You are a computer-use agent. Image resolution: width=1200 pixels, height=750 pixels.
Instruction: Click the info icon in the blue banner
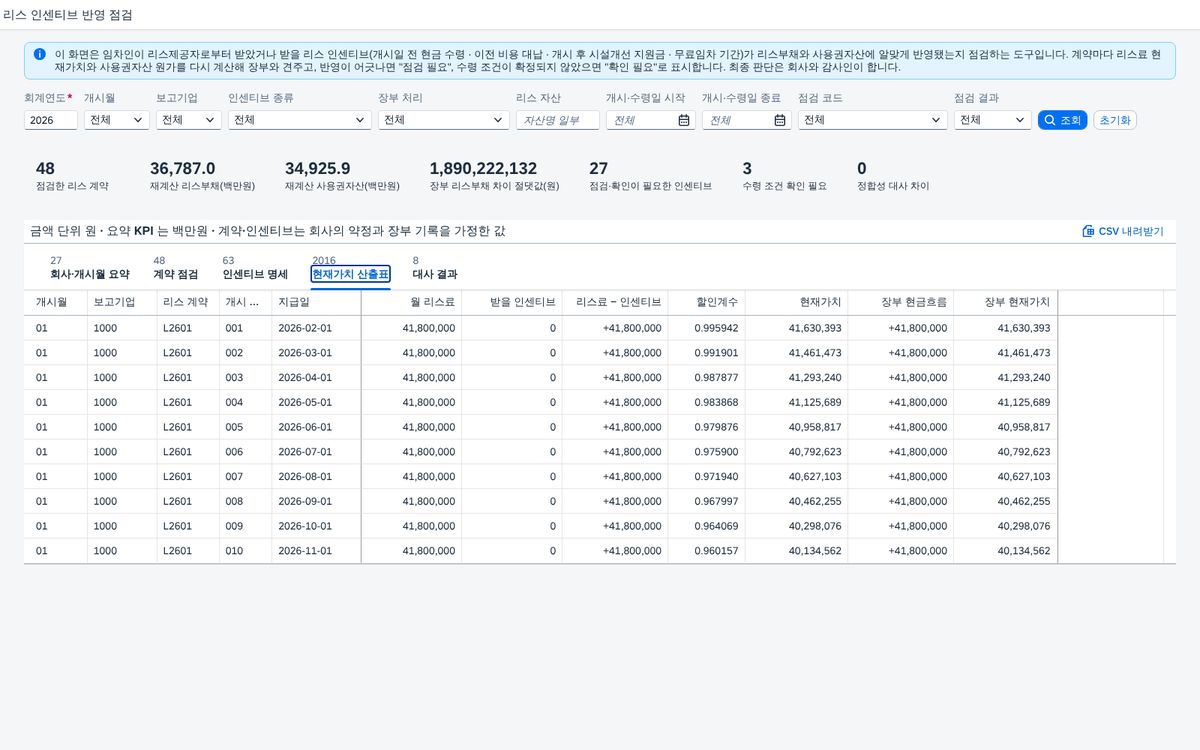pos(39,54)
